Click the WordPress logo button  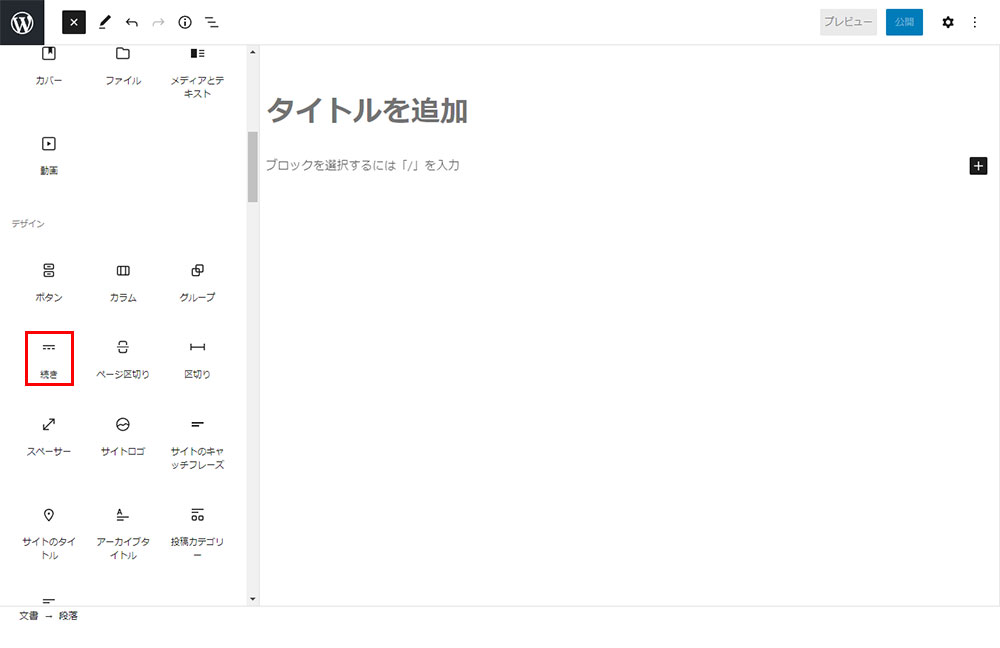coord(22,22)
